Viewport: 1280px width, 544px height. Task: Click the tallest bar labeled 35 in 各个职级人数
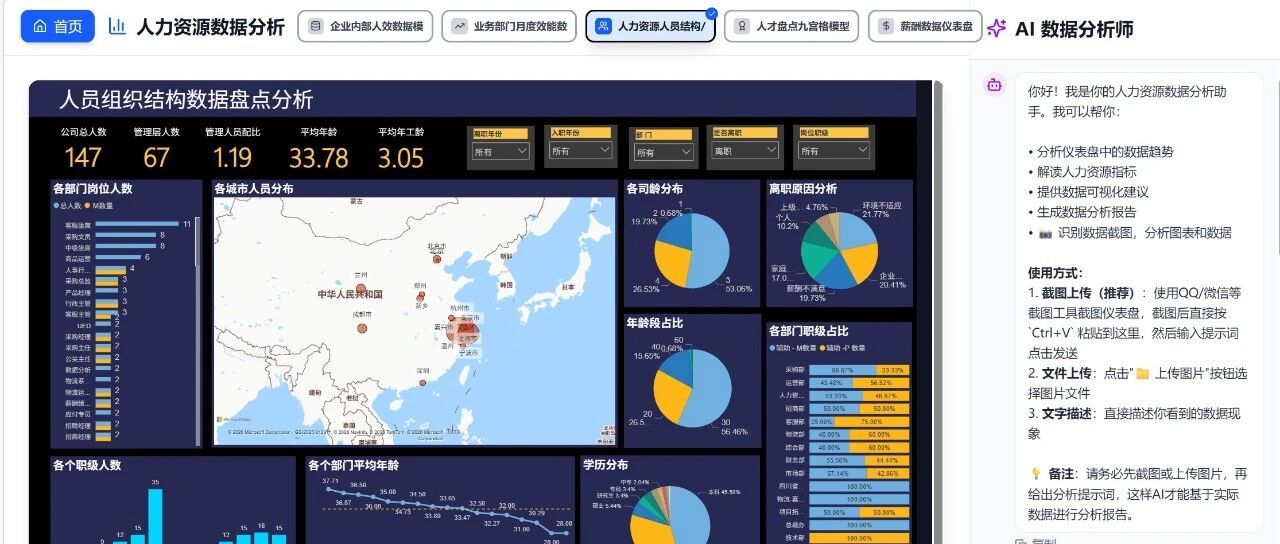pyautogui.click(x=155, y=516)
